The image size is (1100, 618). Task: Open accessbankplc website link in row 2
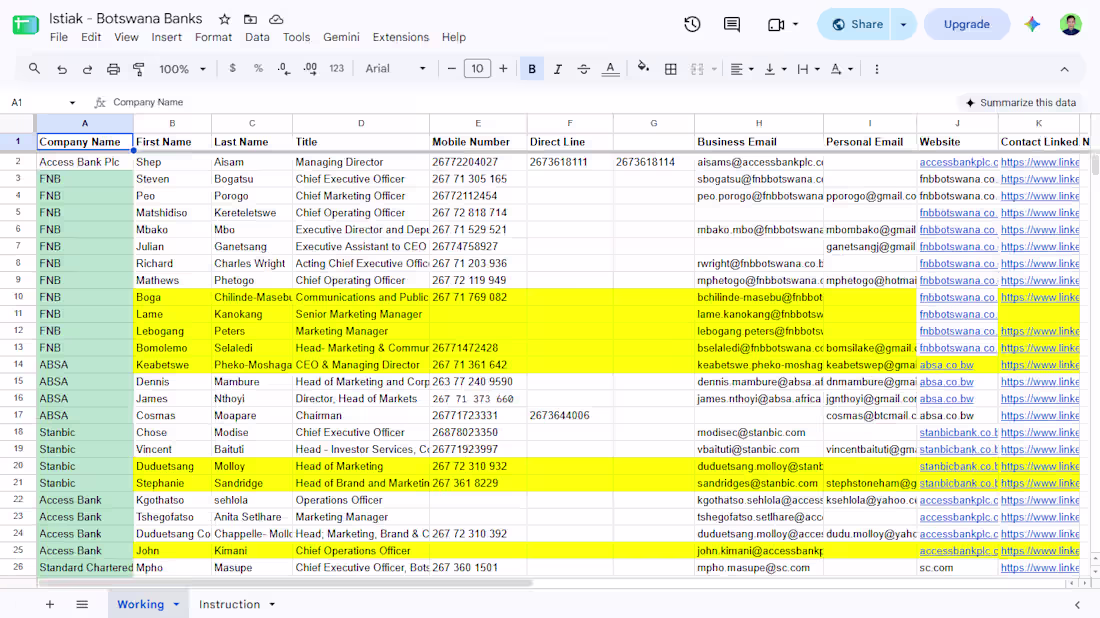pyautogui.click(x=958, y=162)
